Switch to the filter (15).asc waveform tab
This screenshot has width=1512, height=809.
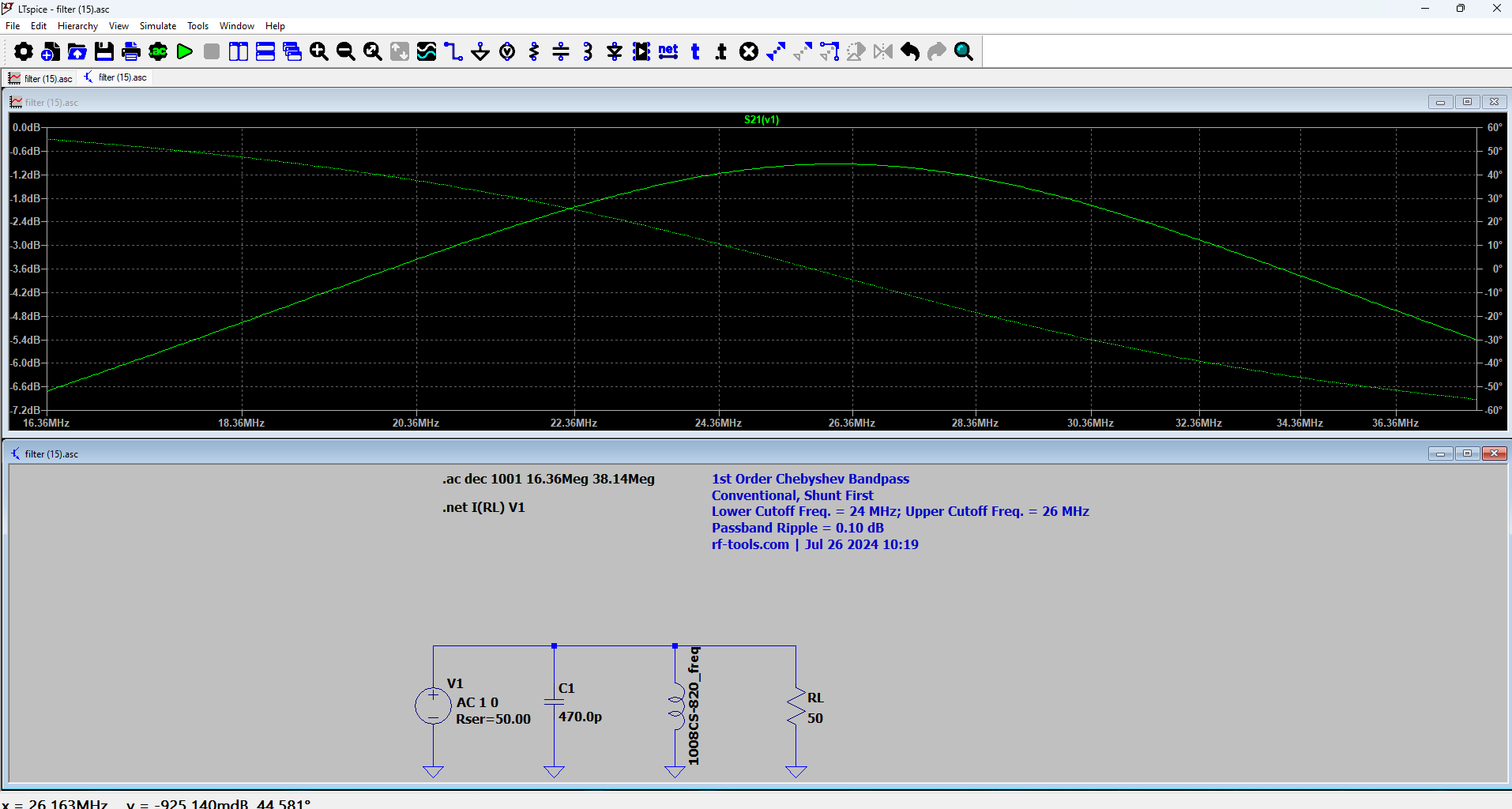(40, 78)
